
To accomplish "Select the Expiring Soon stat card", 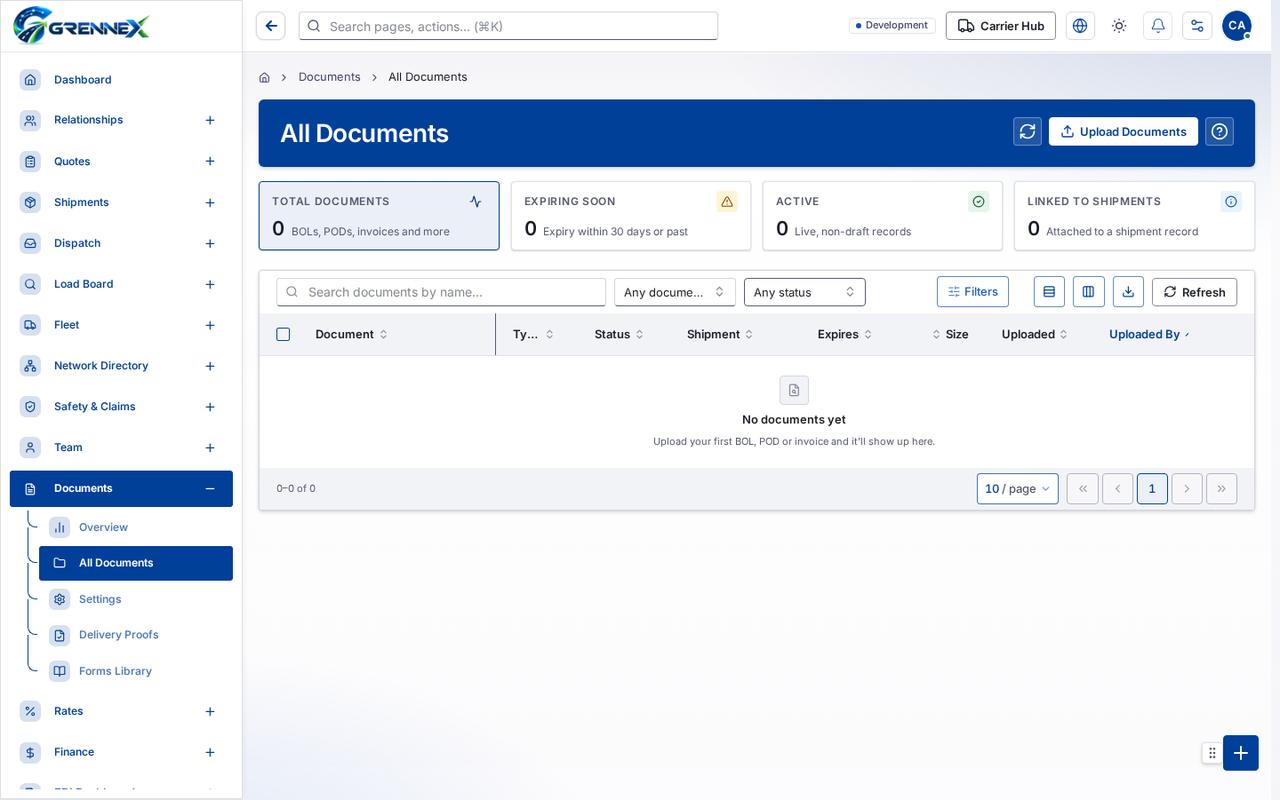I will pos(631,216).
